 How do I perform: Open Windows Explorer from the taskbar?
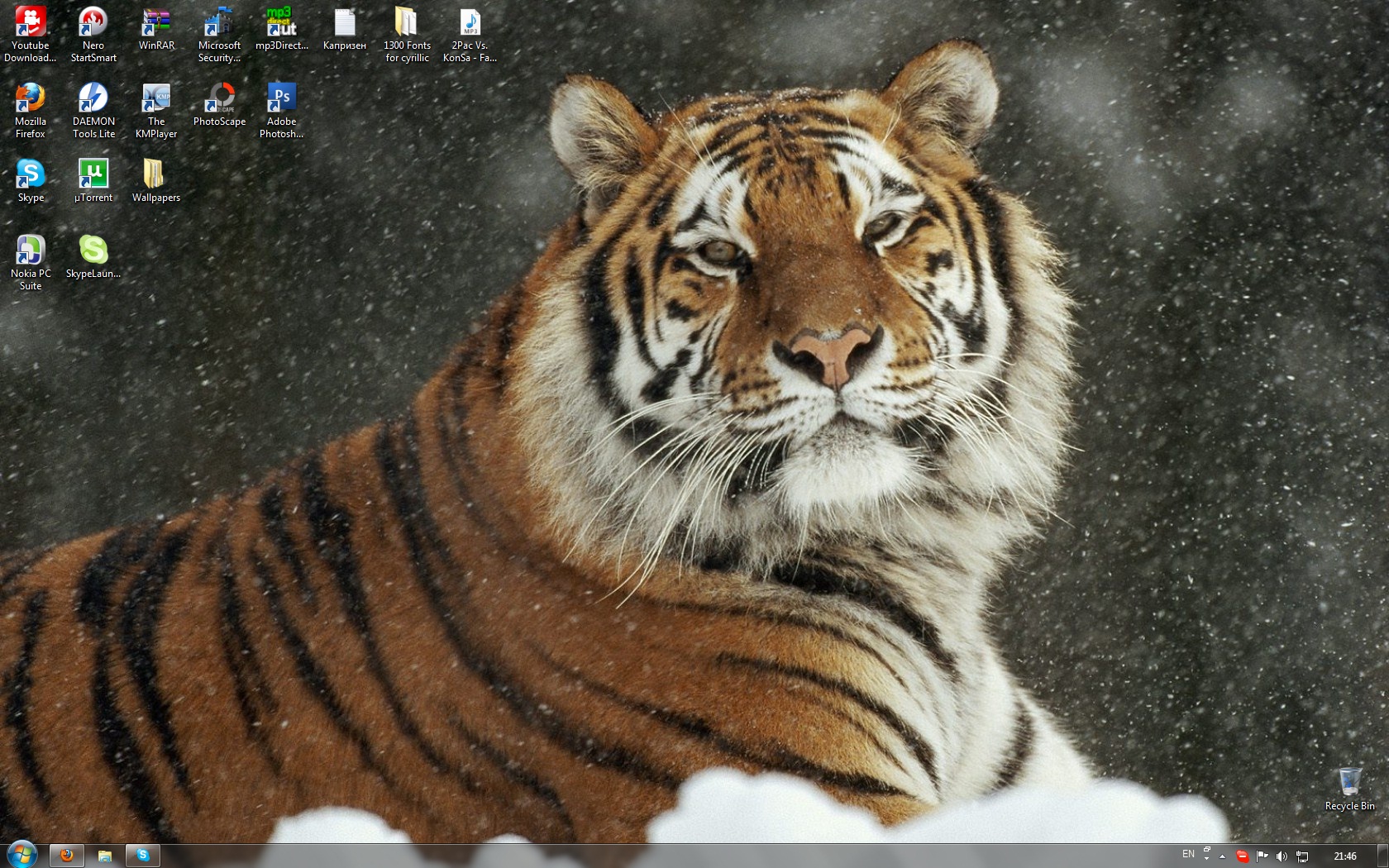[105, 856]
